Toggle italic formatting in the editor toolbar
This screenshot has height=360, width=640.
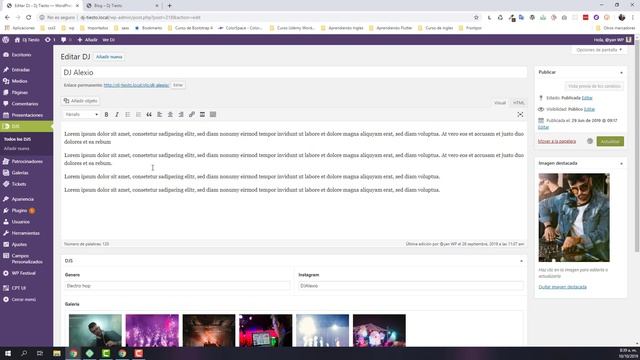117,115
